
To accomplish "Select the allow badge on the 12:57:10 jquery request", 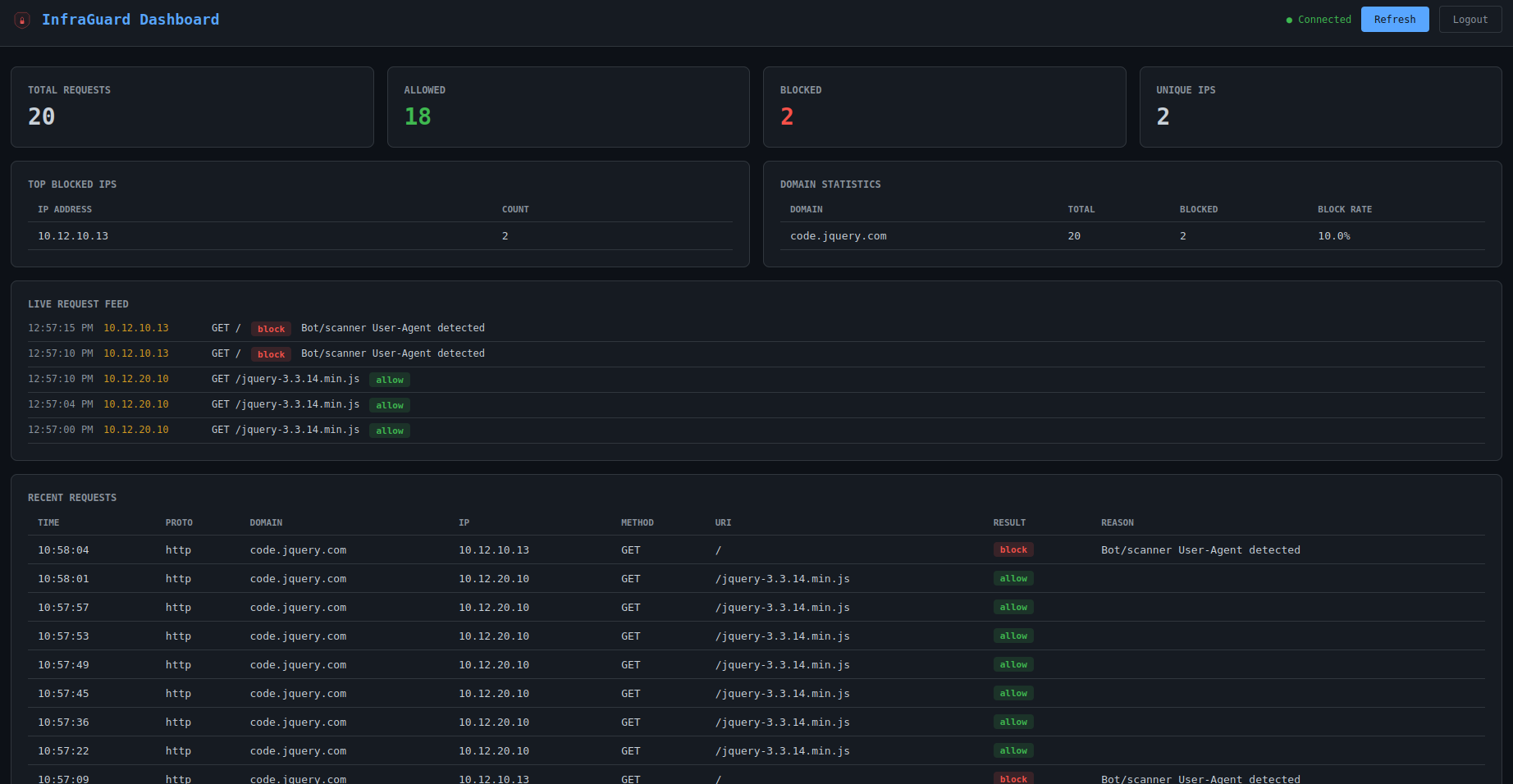I will pyautogui.click(x=389, y=379).
